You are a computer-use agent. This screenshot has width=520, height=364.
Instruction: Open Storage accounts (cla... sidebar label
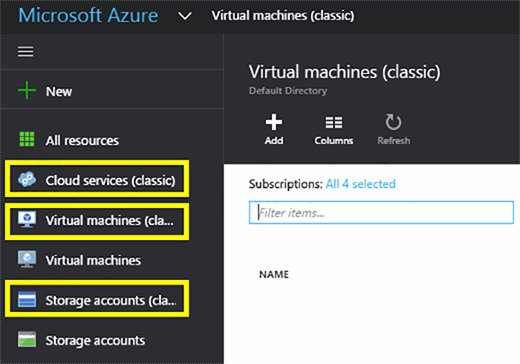111,301
